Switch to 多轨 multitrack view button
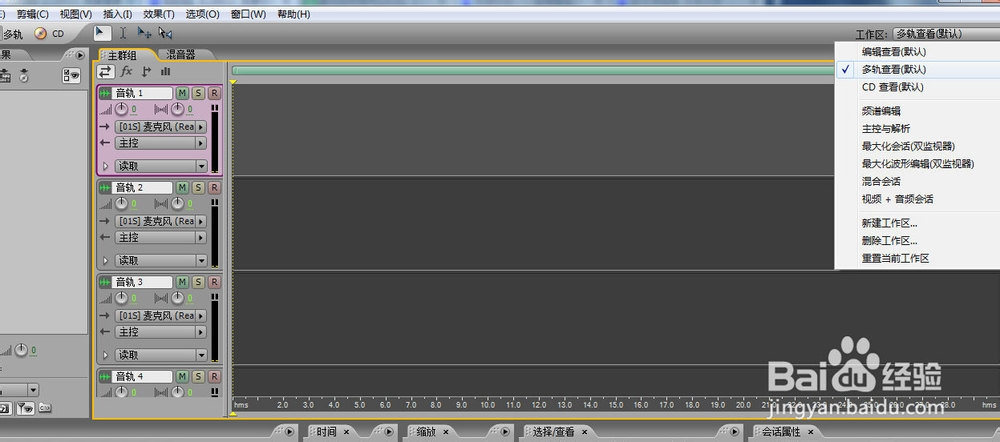Viewport: 1000px width, 442px height. (11, 34)
